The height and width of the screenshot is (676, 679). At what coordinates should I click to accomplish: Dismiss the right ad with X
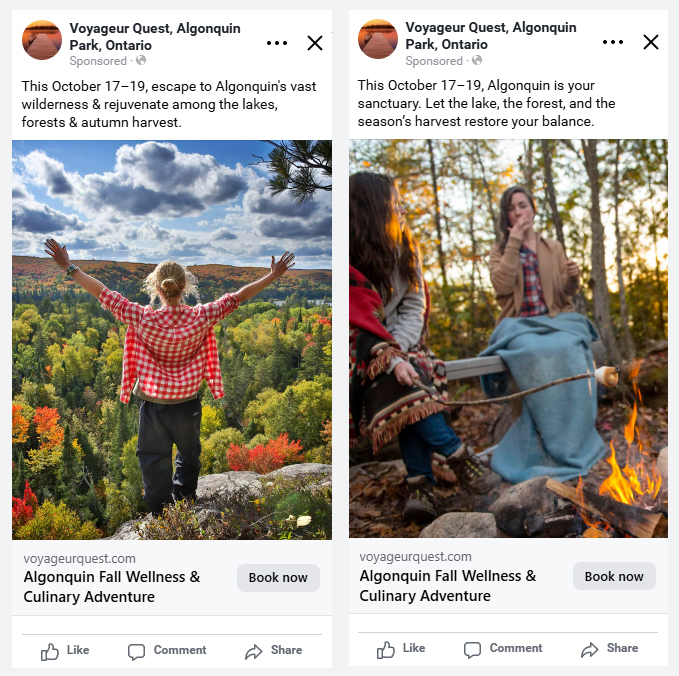point(651,42)
